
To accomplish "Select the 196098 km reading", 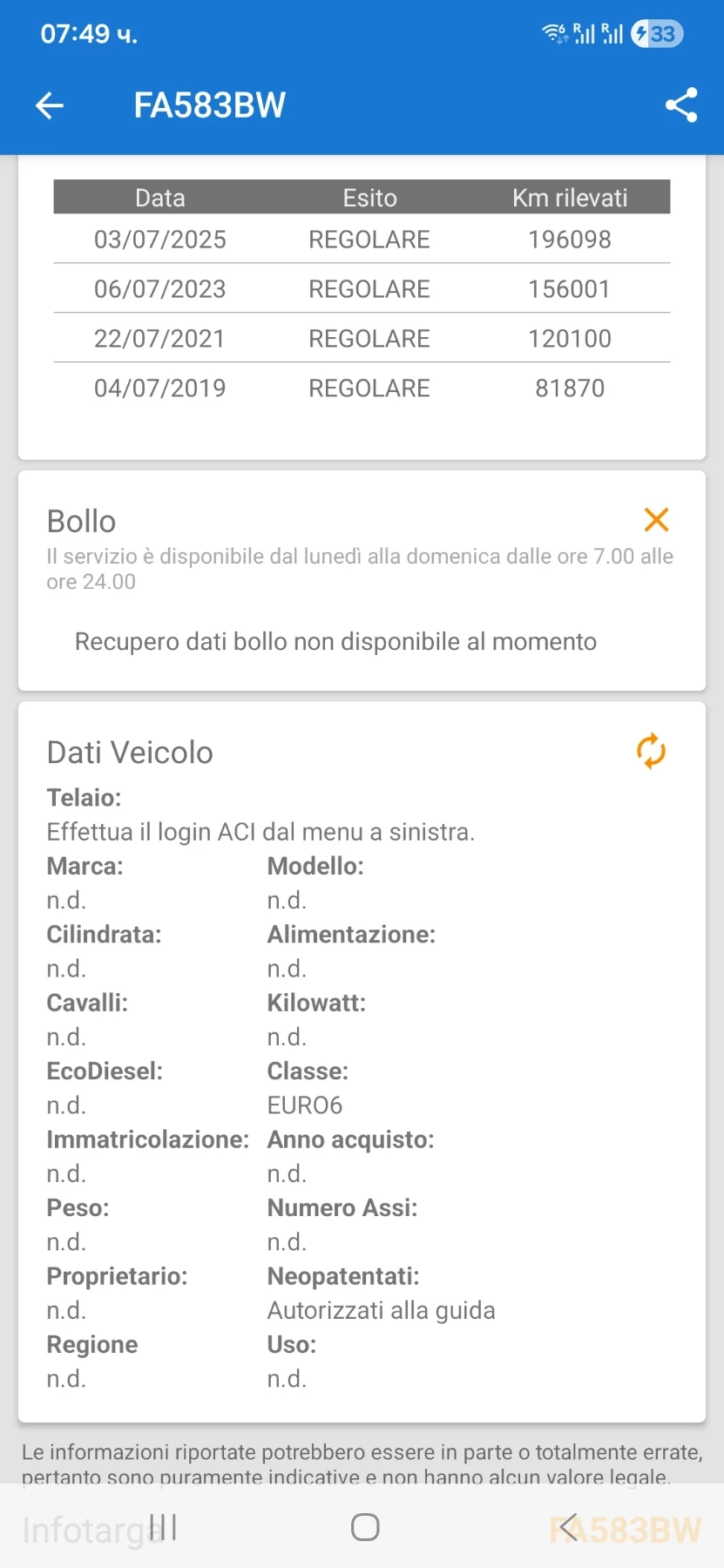I will pos(570,240).
